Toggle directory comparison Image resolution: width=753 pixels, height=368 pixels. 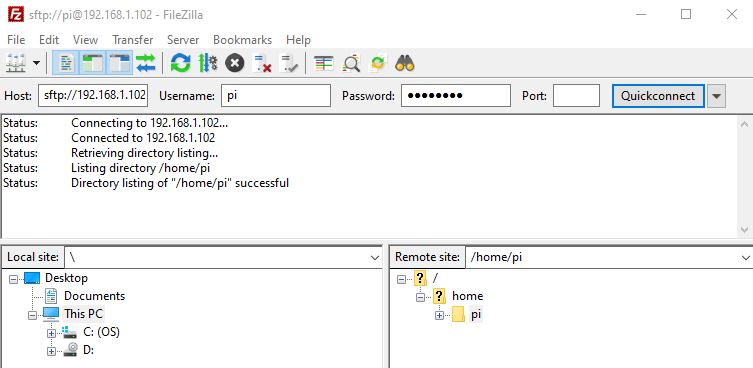coord(351,63)
